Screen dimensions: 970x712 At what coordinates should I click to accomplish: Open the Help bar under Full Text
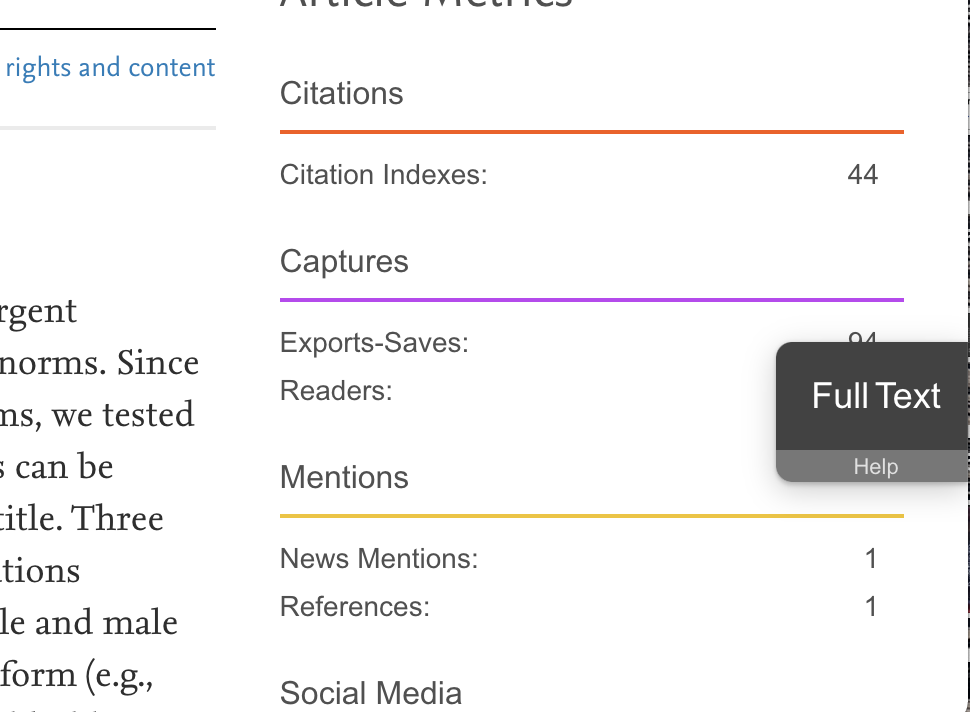point(873,466)
